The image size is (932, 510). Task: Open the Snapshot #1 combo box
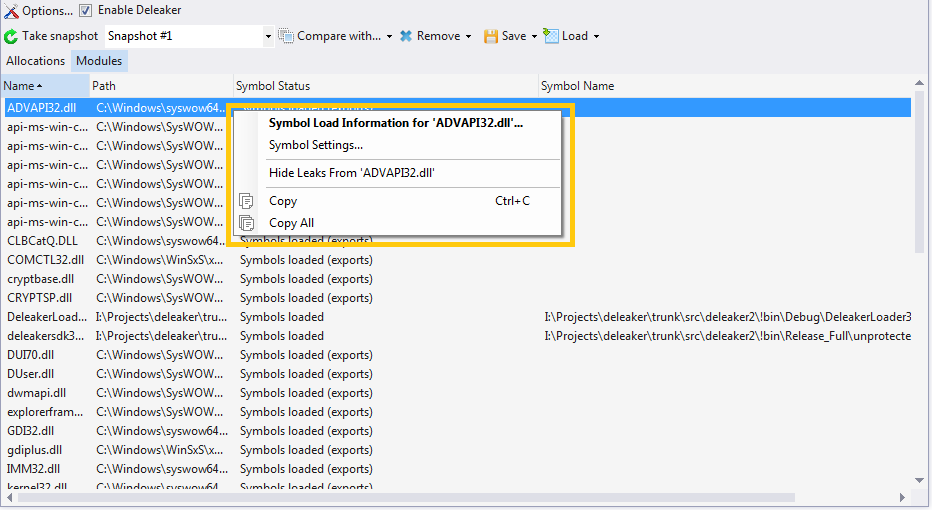pos(189,36)
